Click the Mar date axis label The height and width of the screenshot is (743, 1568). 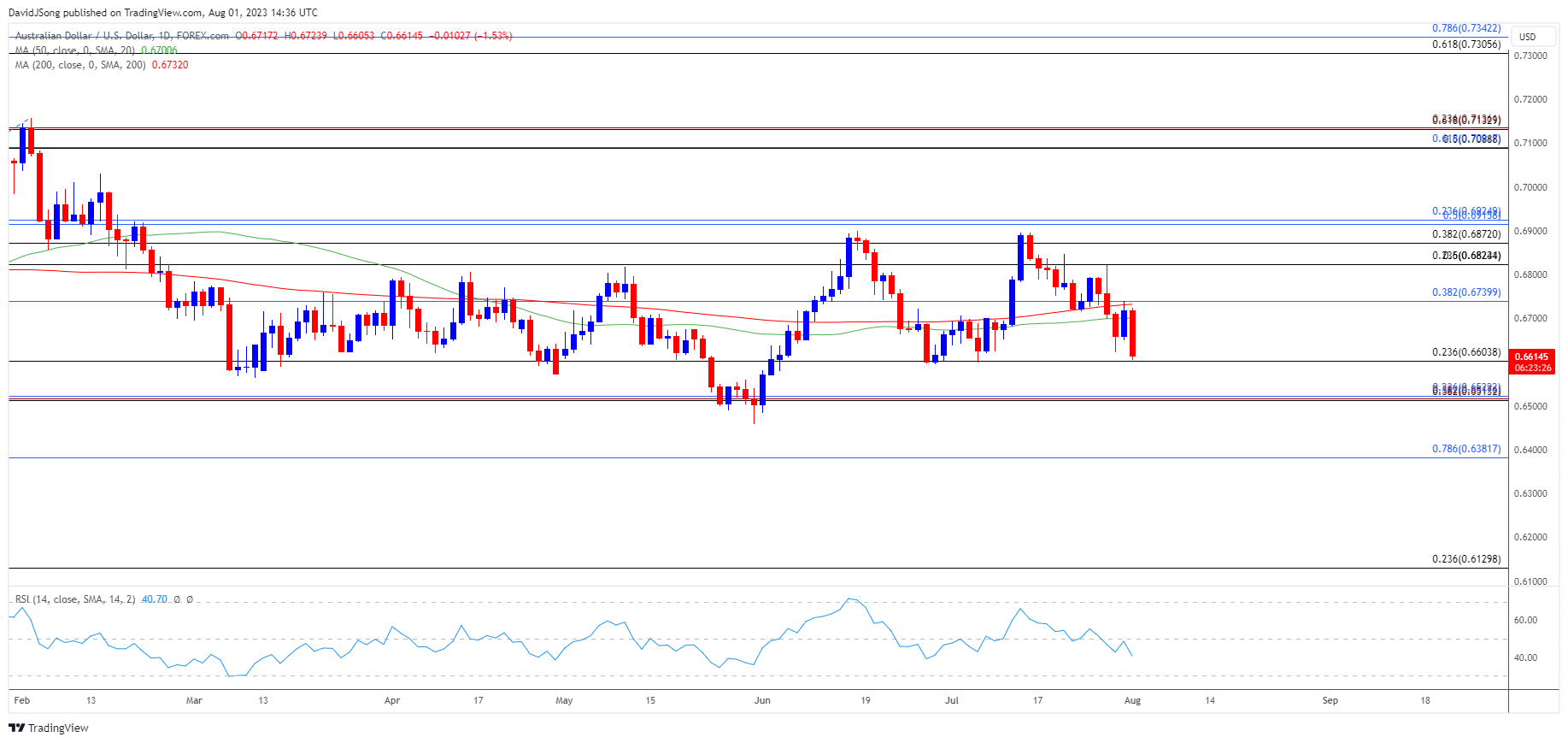pos(194,700)
